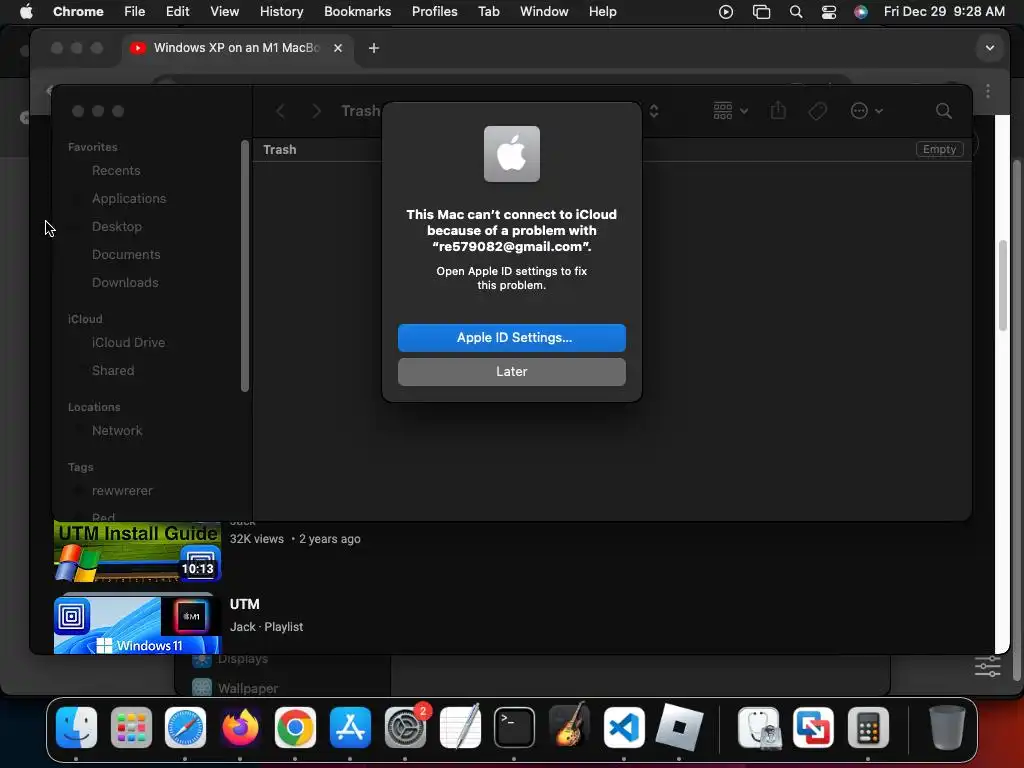
Task: Open the Apple menu
Action: coord(26,11)
